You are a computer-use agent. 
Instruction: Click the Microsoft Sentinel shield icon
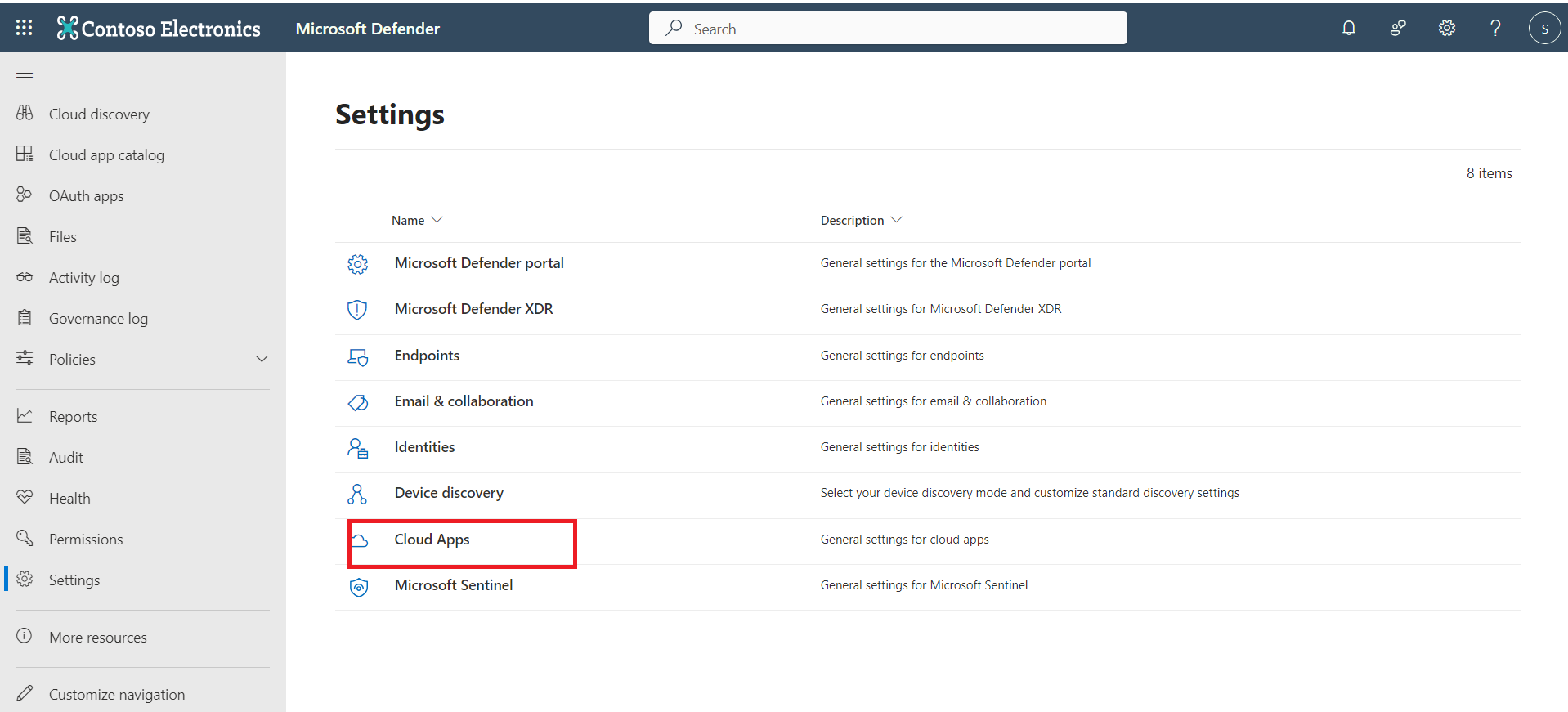point(358,586)
